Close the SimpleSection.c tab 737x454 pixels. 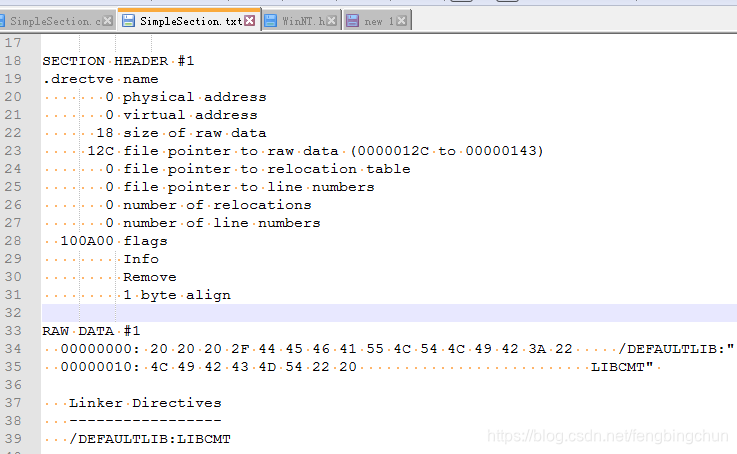107,21
